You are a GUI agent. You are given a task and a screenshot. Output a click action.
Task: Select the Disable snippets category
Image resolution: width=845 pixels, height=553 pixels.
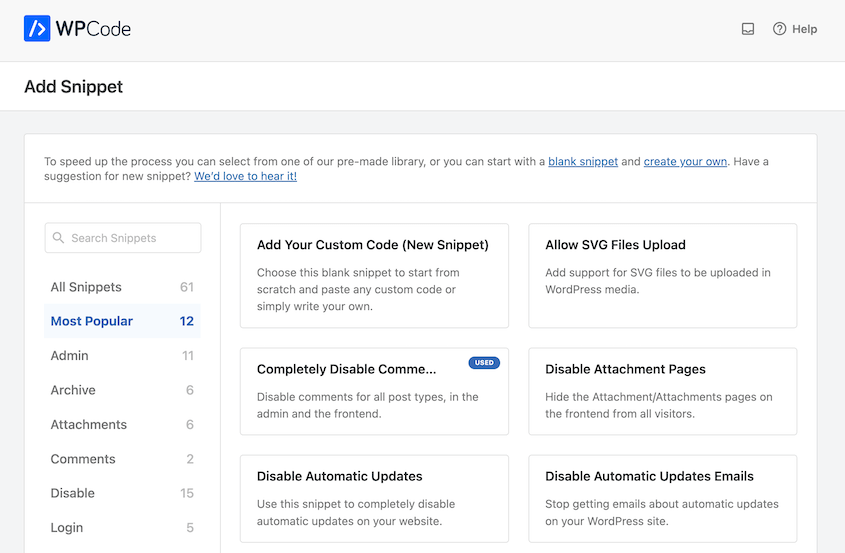(x=73, y=493)
